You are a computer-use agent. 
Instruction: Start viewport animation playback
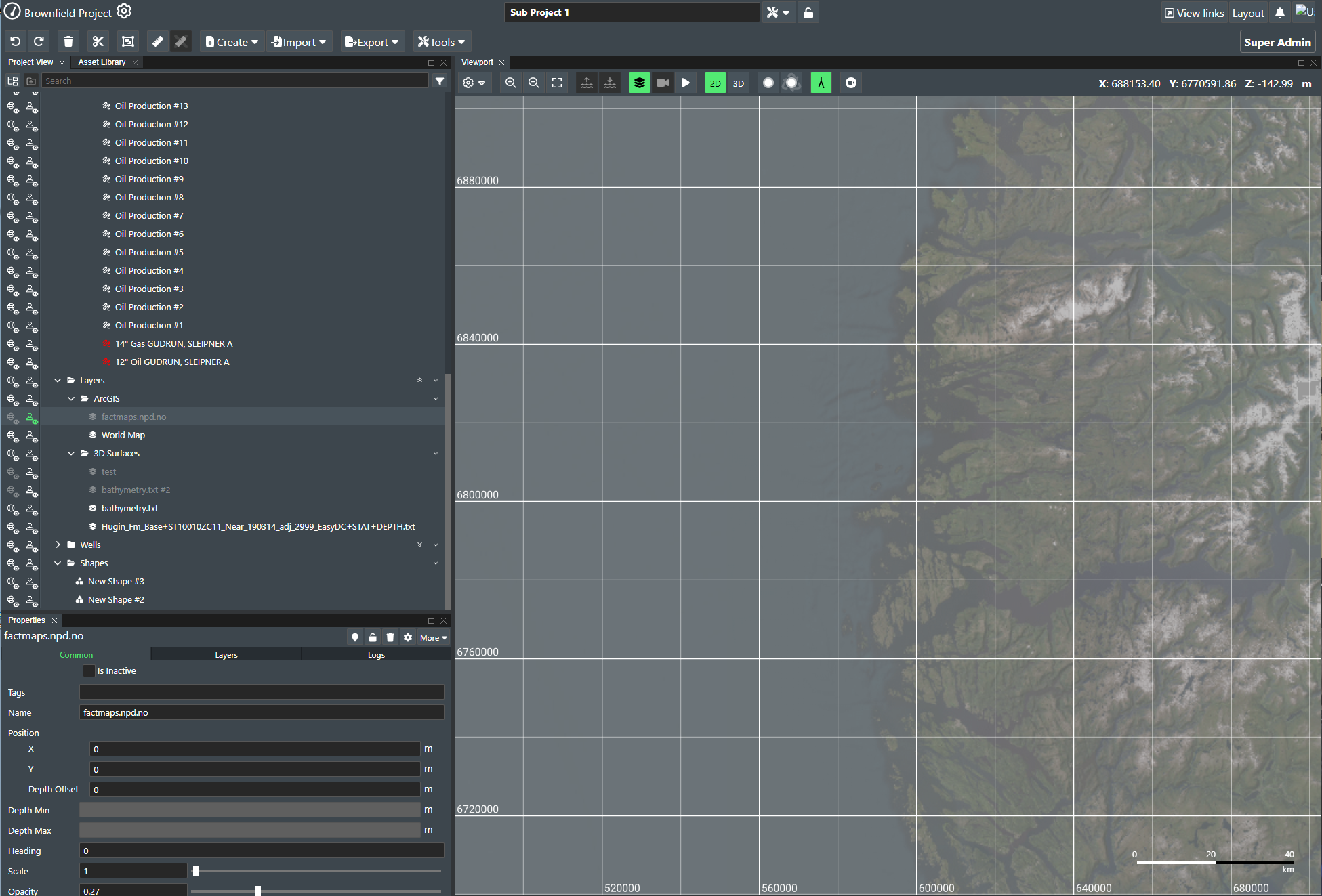686,83
